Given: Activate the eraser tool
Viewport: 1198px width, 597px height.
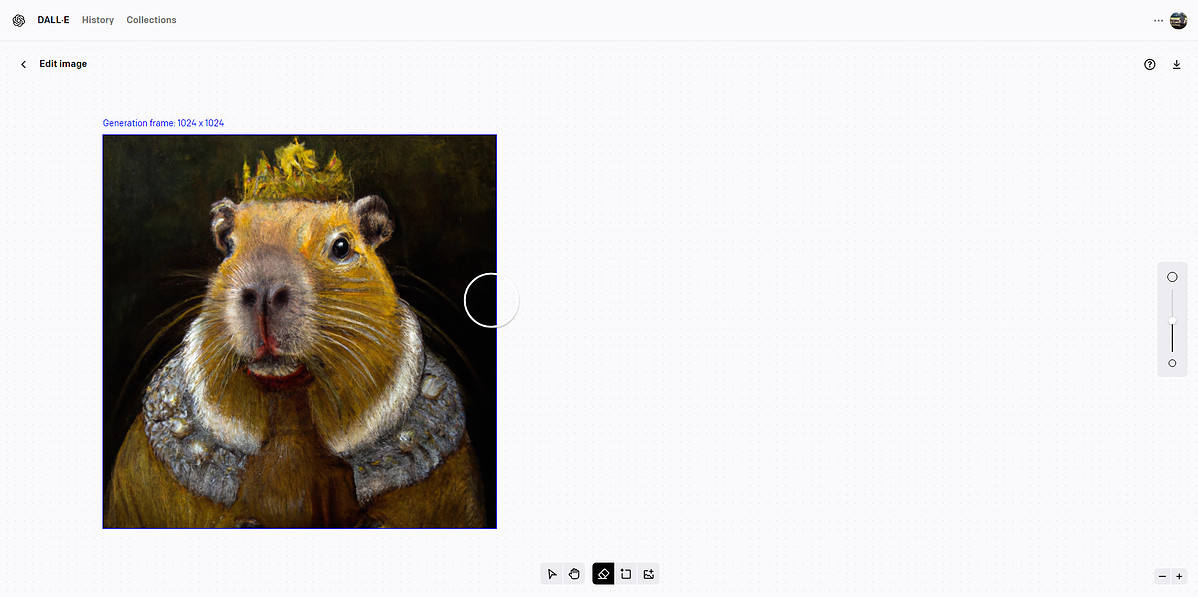Looking at the screenshot, I should click(x=603, y=574).
